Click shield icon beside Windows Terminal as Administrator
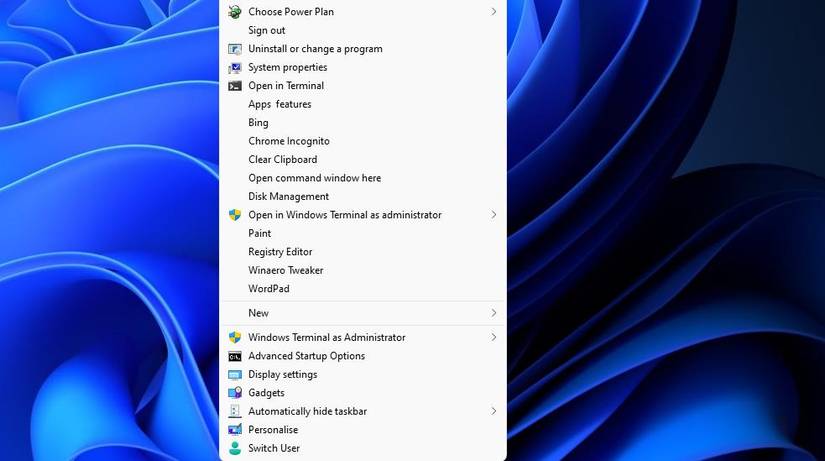 coord(235,337)
